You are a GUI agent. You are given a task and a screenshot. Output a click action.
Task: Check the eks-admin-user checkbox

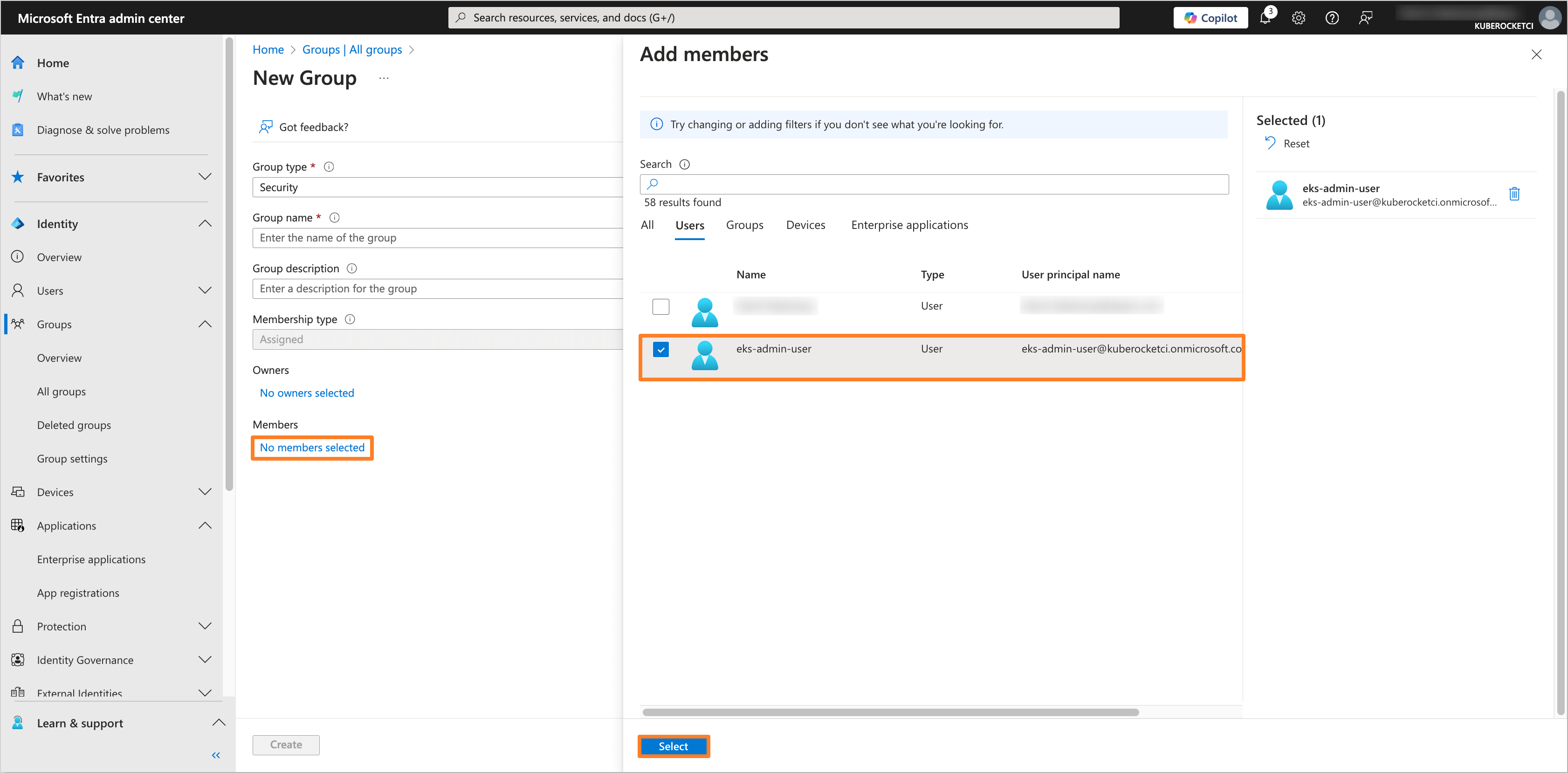(660, 349)
